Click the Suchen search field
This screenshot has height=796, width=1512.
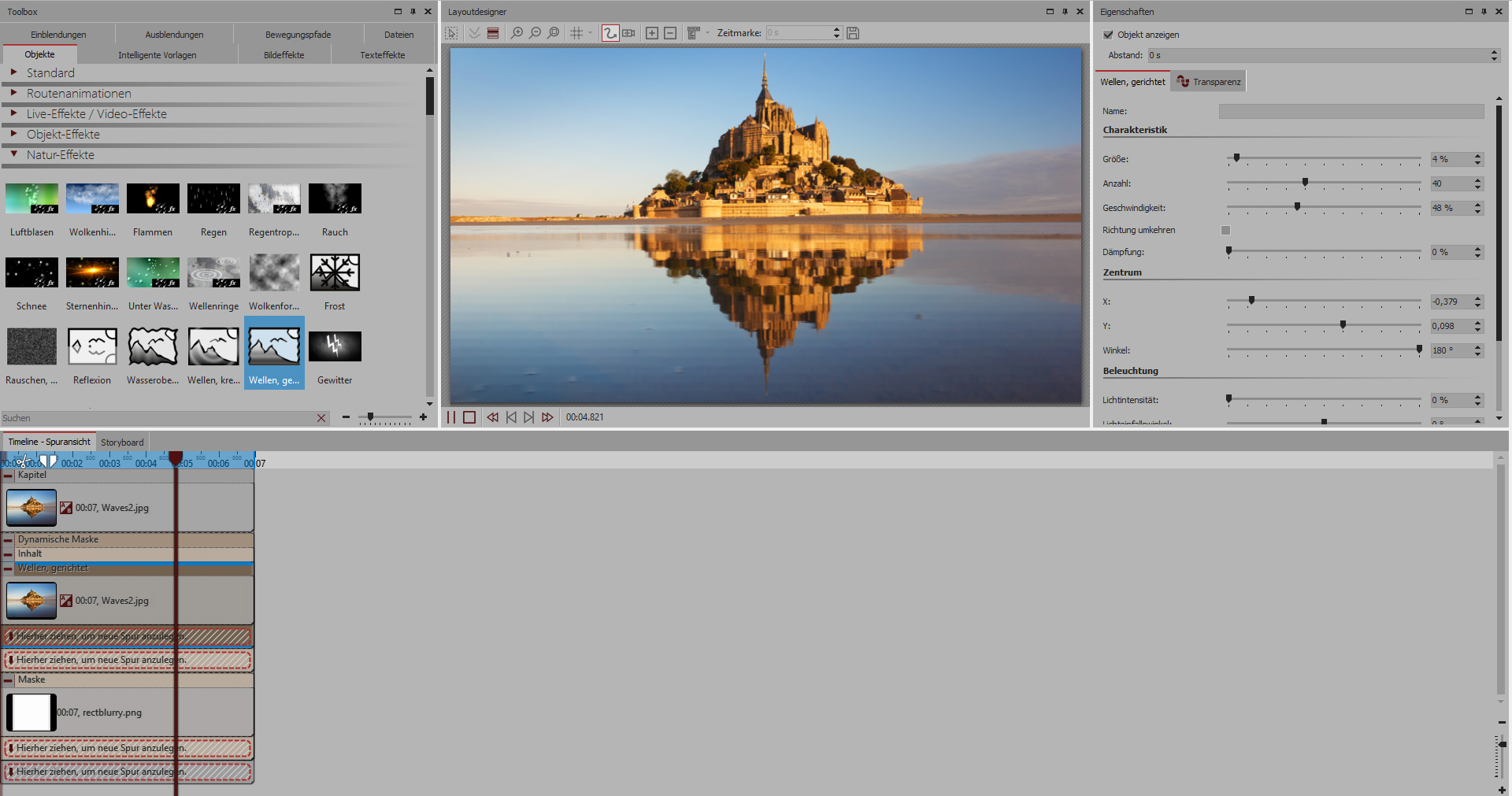tap(157, 418)
